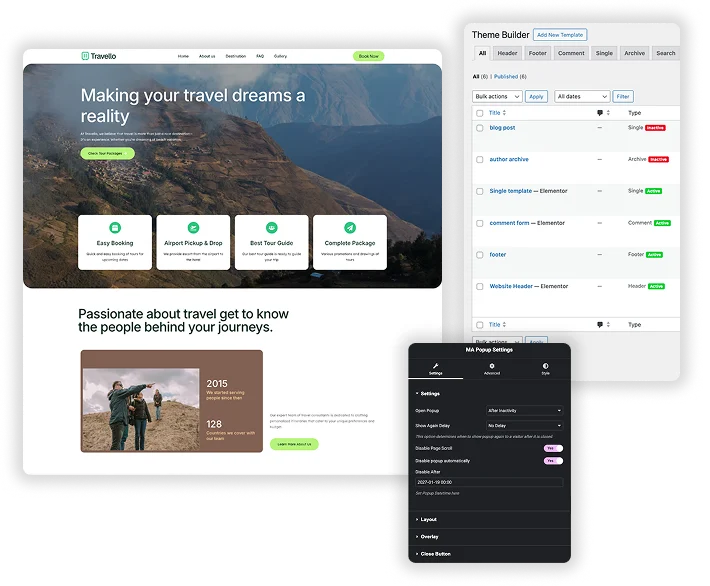Check the blog post row checkbox

480,128
